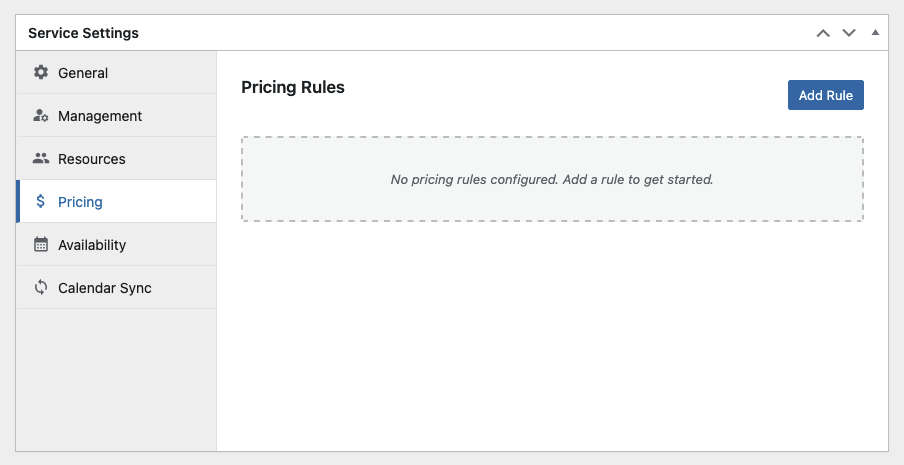Open the Calendar Sync tab label

105,288
